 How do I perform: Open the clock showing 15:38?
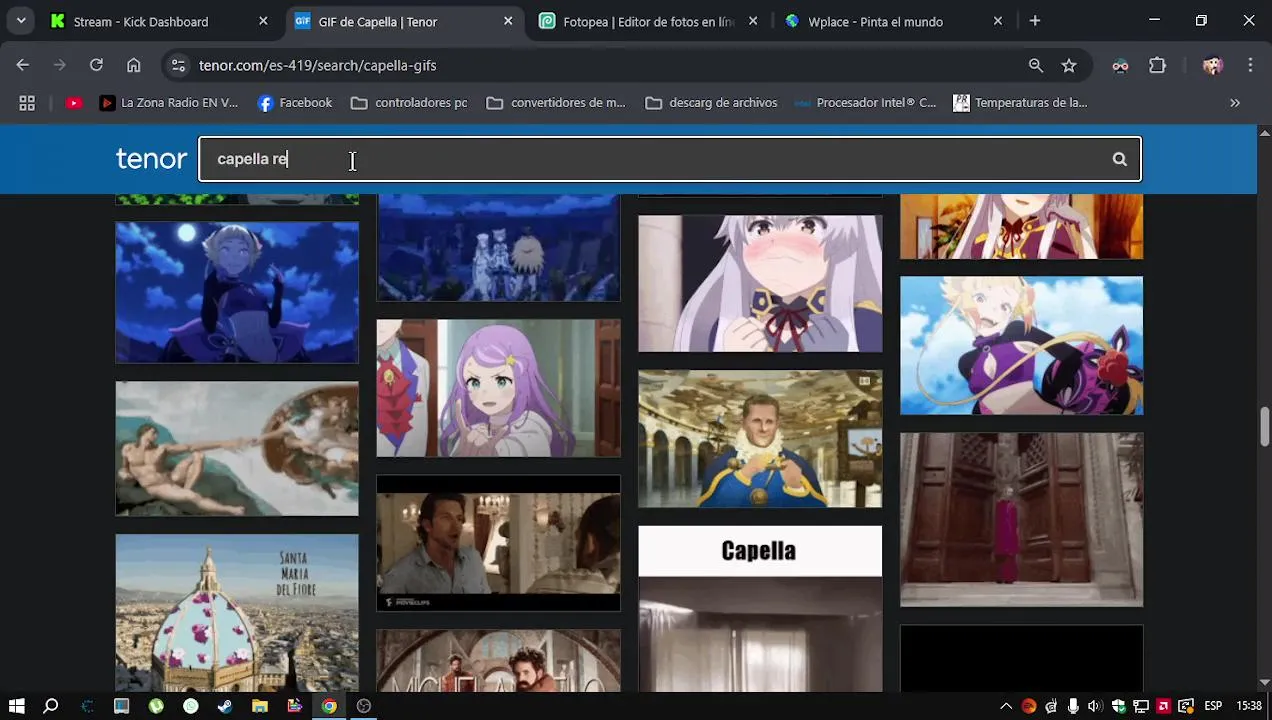1248,706
